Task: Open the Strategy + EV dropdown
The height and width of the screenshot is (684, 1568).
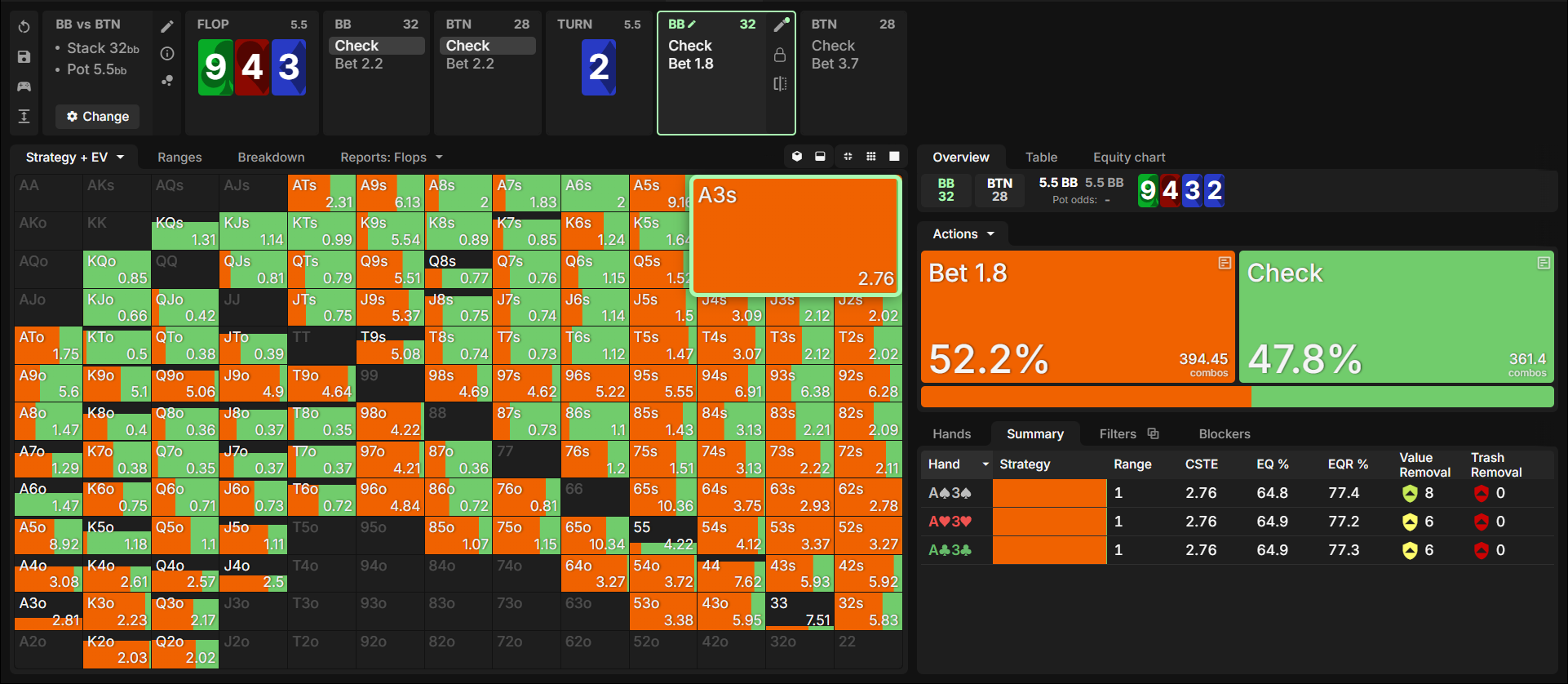Action: click(75, 158)
